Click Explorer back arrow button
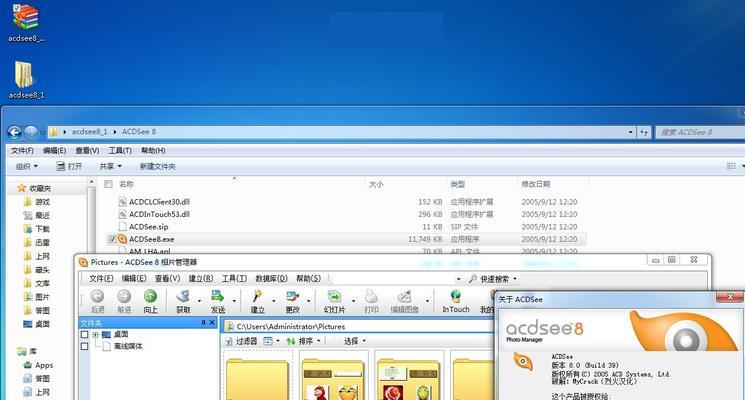 15,132
